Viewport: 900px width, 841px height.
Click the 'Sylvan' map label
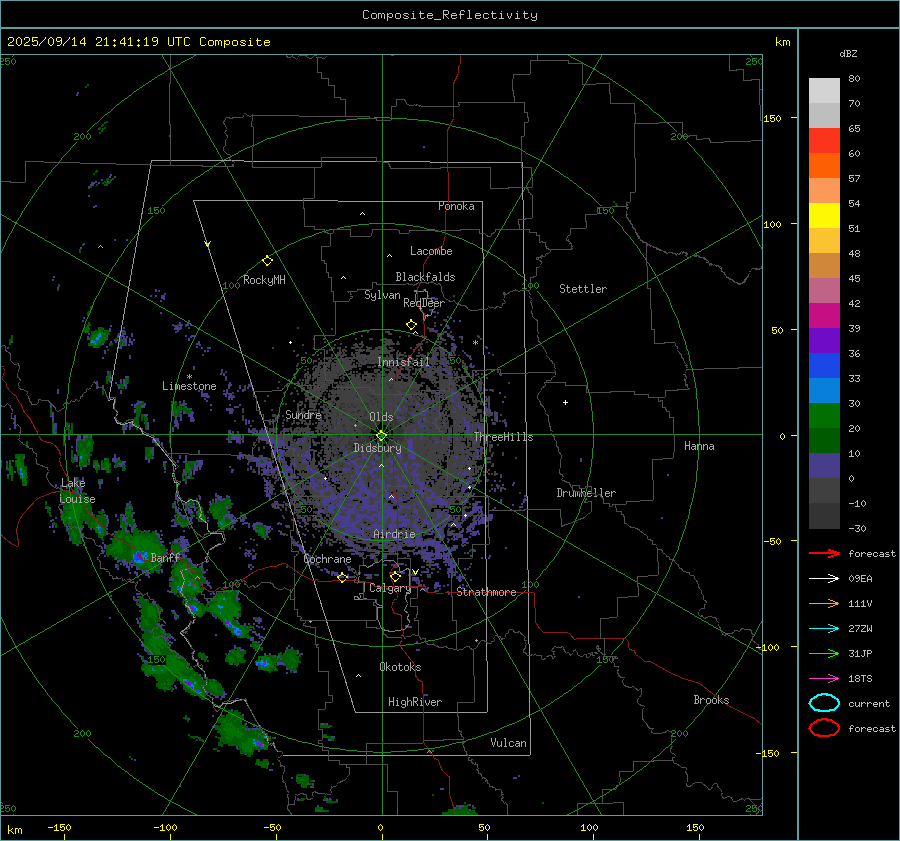point(382,295)
